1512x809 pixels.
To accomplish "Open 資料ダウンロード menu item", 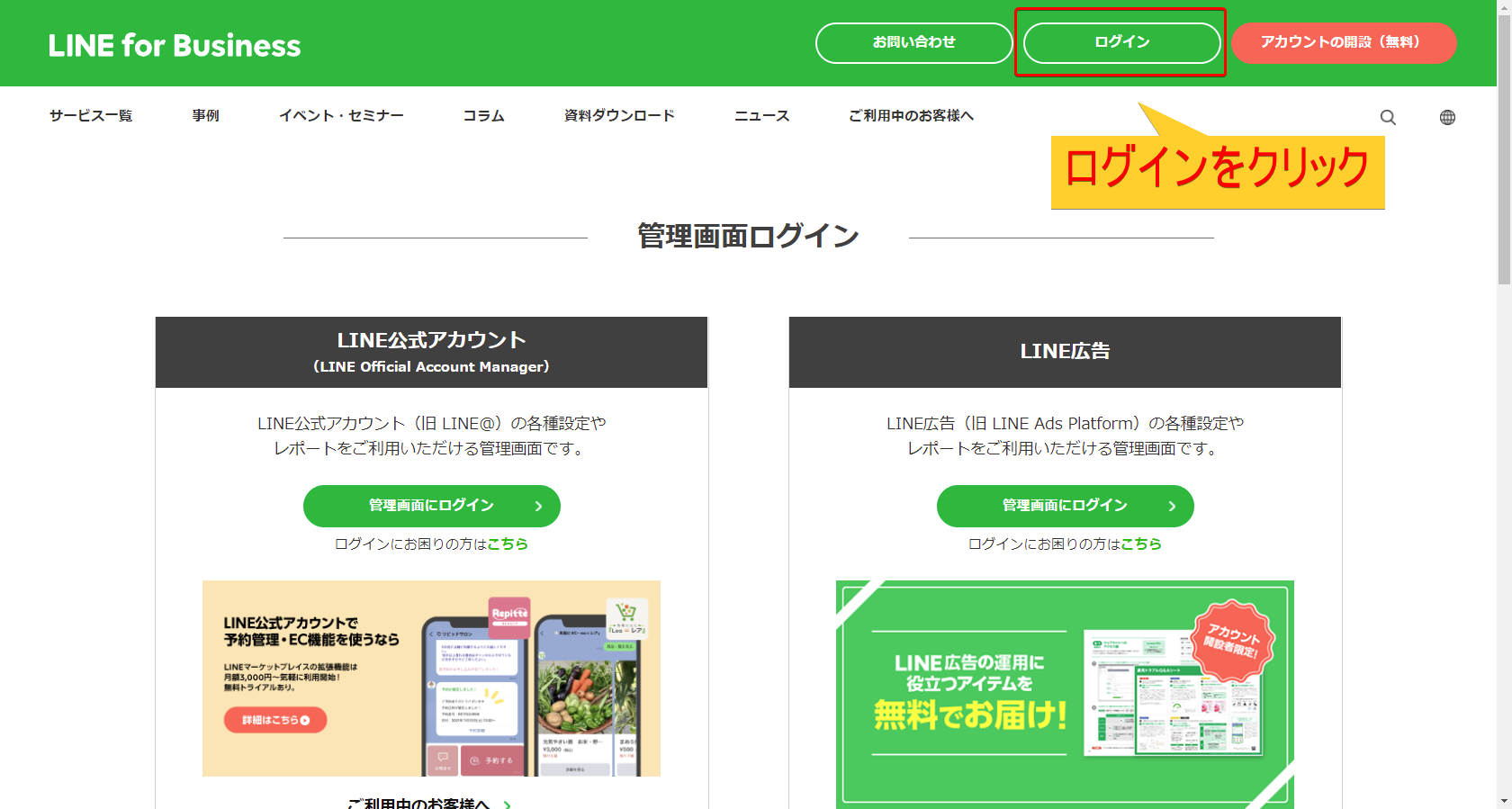I will tap(619, 116).
